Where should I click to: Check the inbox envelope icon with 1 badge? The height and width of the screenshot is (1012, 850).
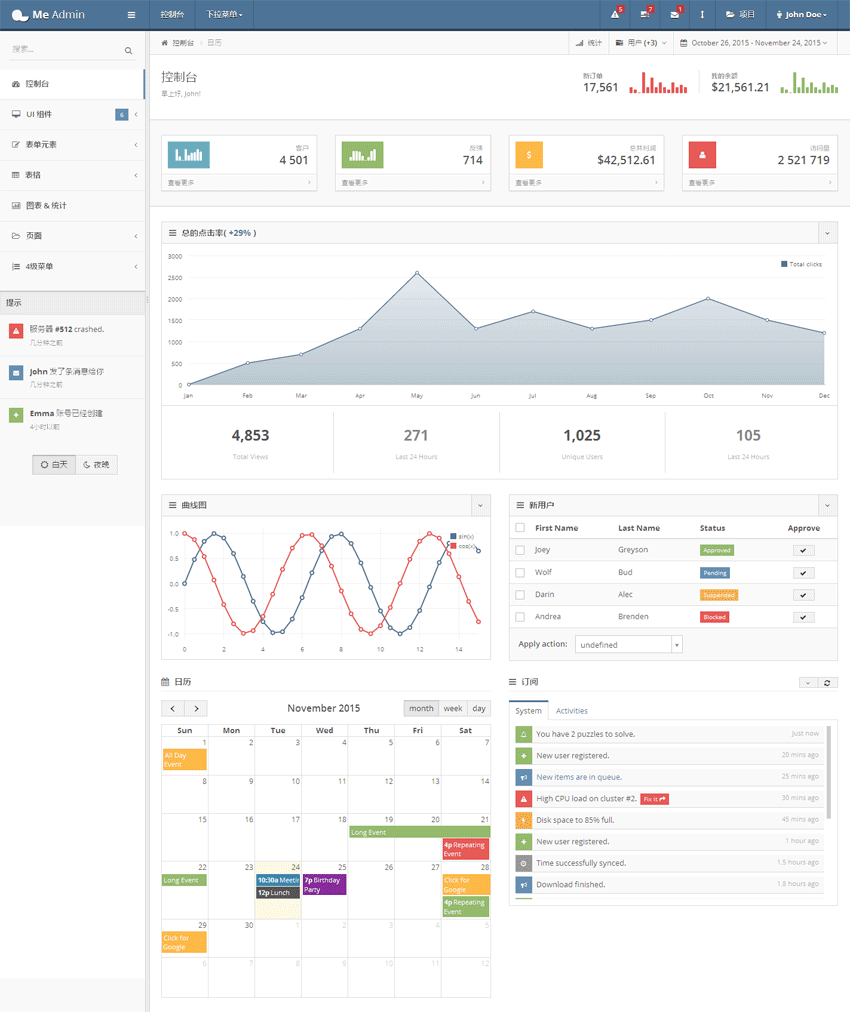click(x=674, y=14)
